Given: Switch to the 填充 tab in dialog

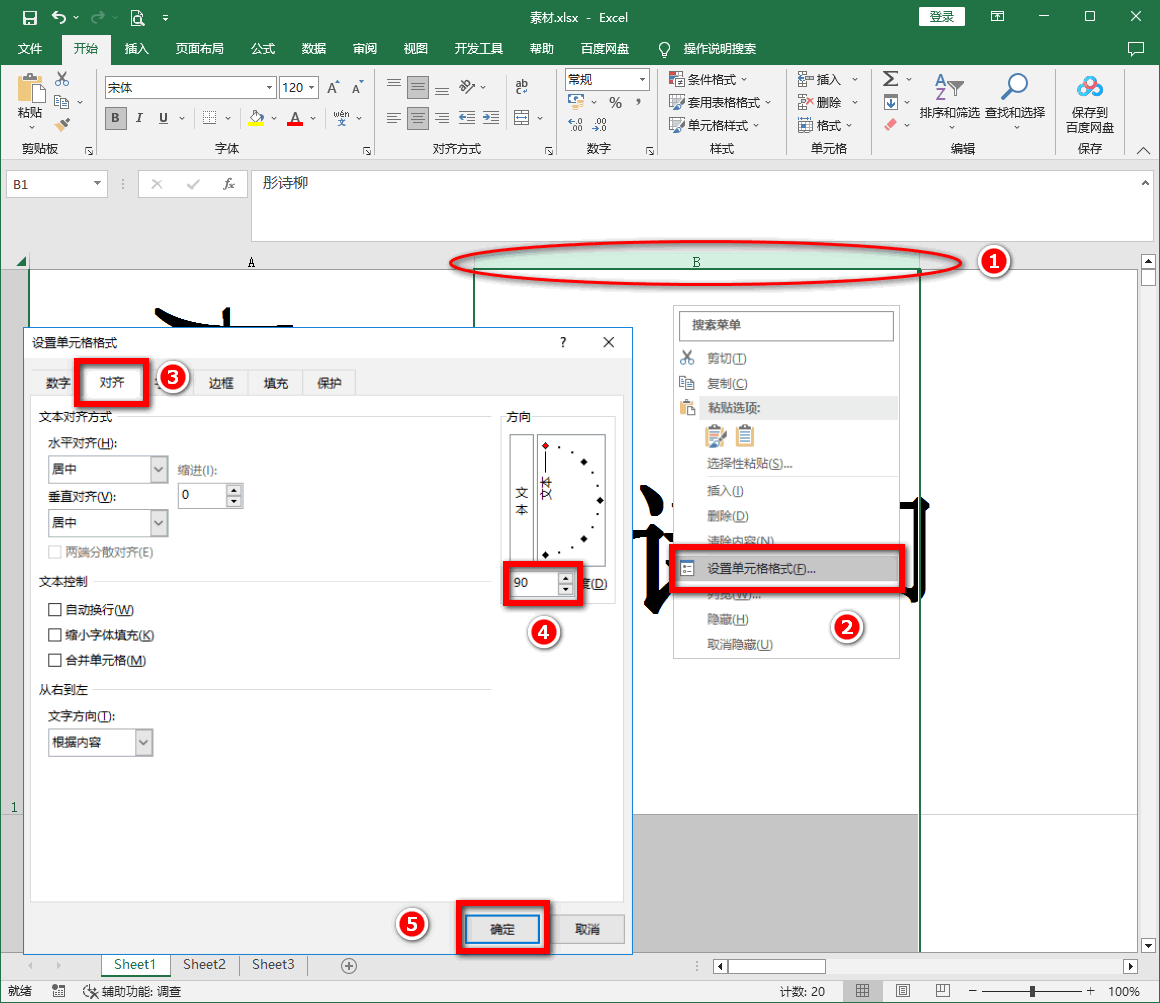Looking at the screenshot, I should (275, 383).
